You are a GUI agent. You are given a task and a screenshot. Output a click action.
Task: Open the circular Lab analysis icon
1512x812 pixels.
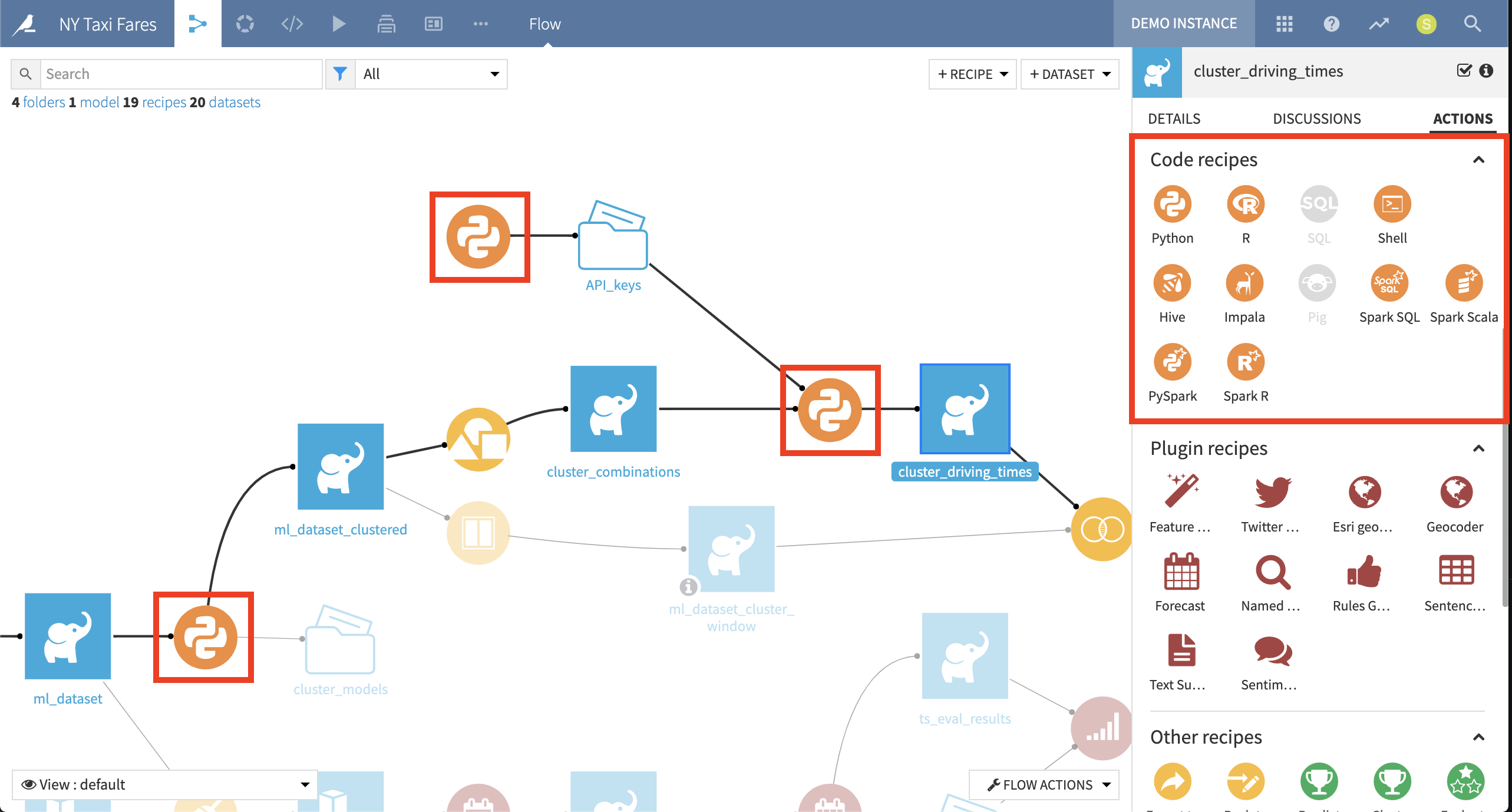click(245, 24)
